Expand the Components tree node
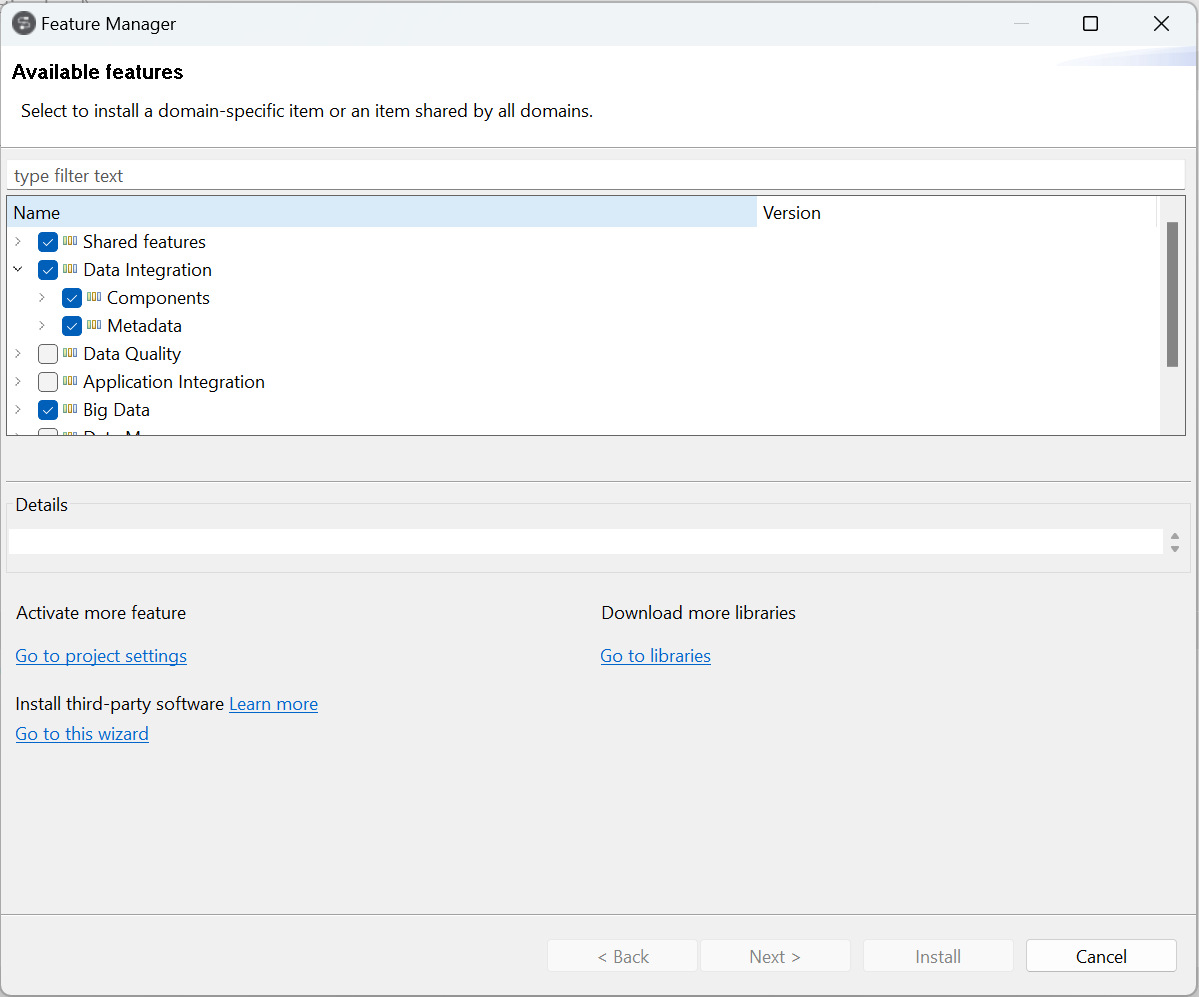1199x997 pixels. tap(41, 297)
